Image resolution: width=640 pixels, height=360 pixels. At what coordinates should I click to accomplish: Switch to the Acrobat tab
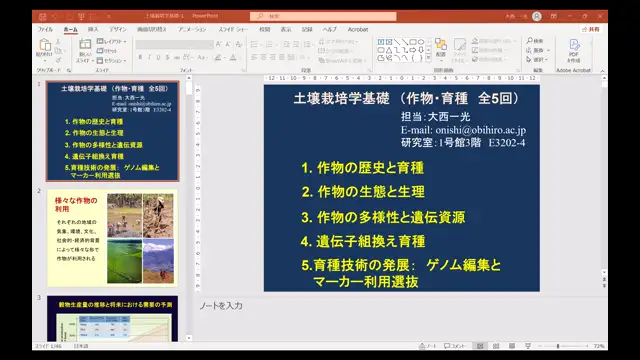click(x=358, y=29)
